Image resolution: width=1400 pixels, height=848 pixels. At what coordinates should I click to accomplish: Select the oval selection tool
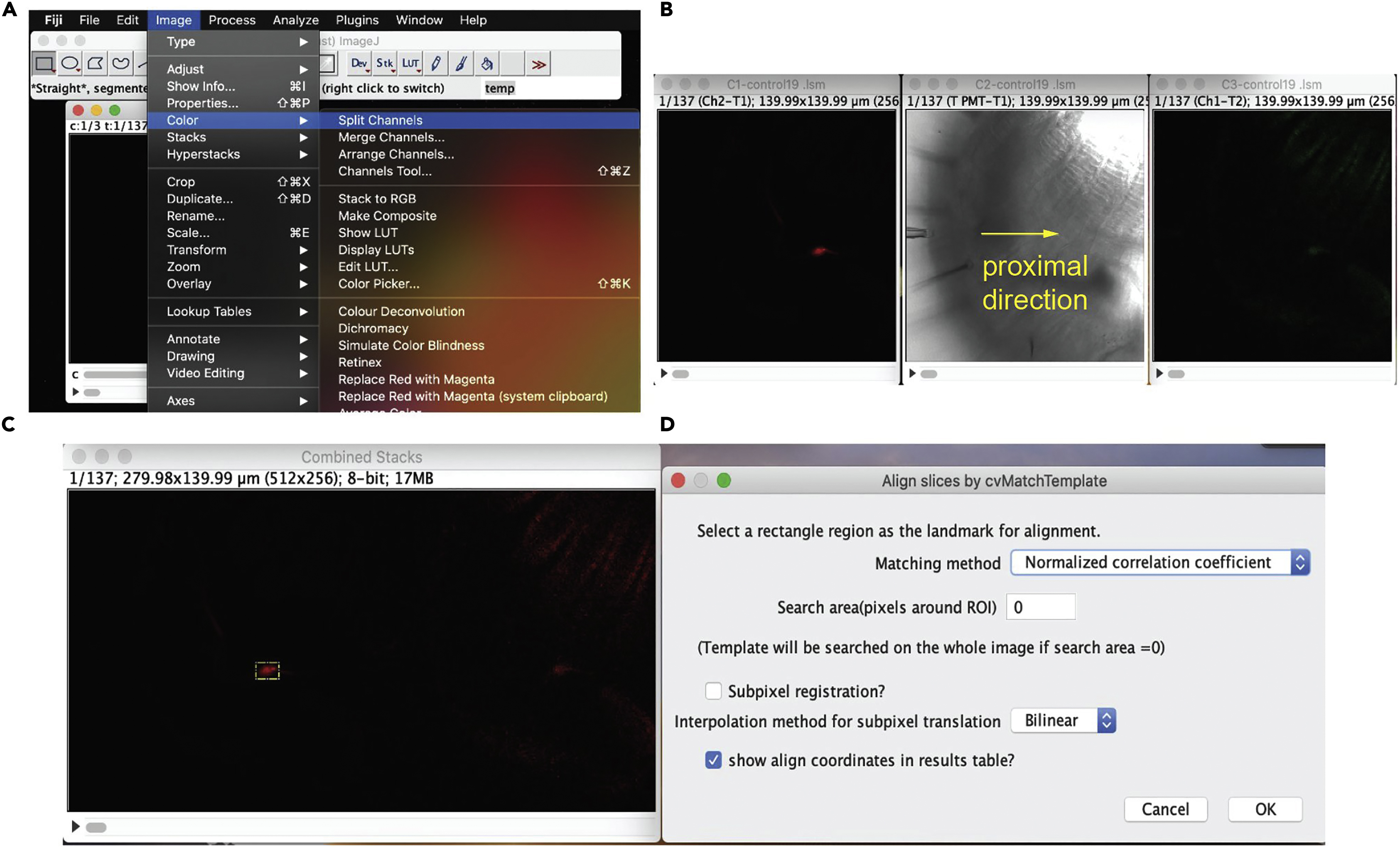coord(69,63)
